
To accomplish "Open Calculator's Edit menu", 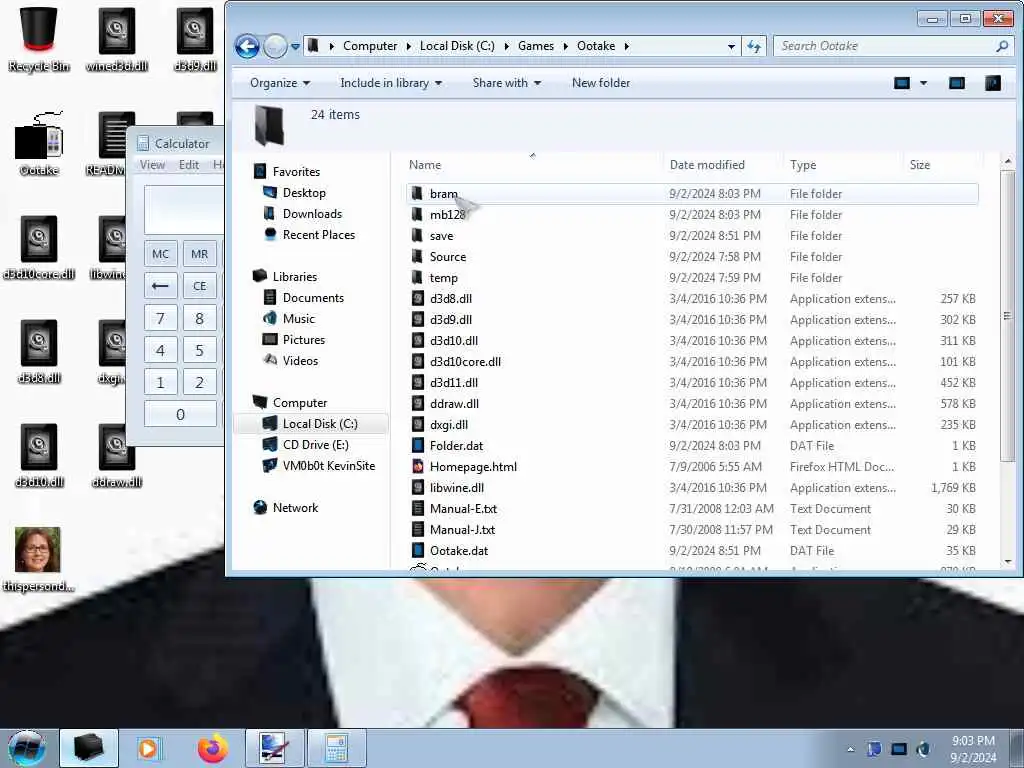I will click(189, 165).
